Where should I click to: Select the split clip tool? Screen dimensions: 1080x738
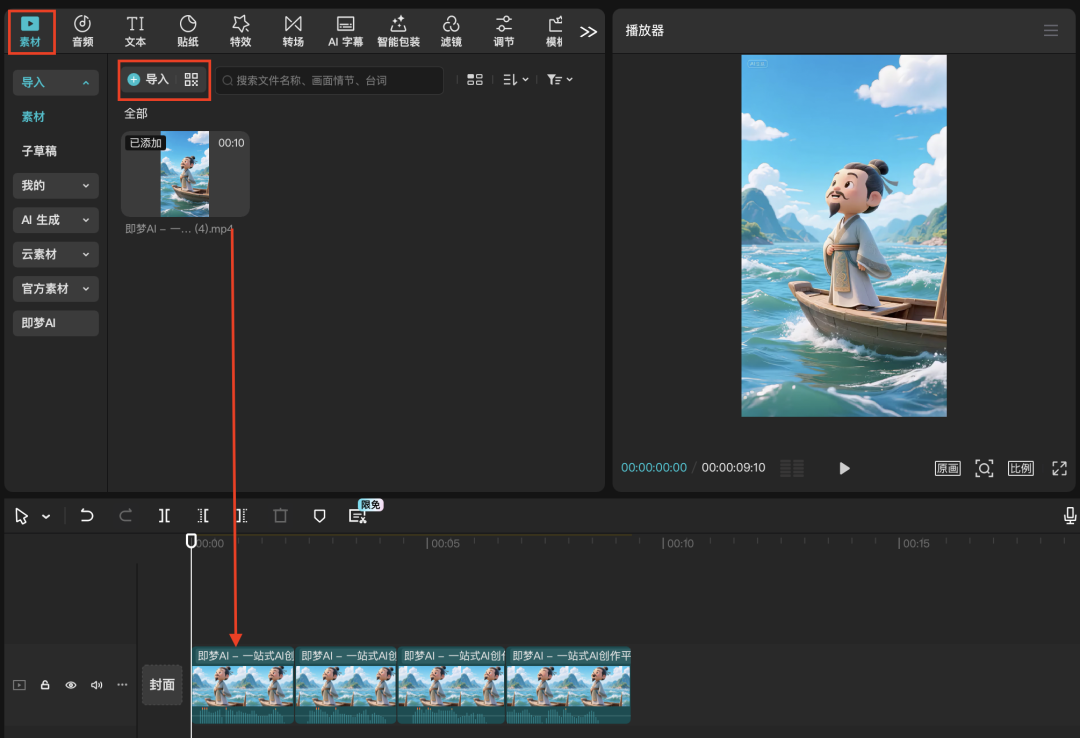tap(164, 516)
